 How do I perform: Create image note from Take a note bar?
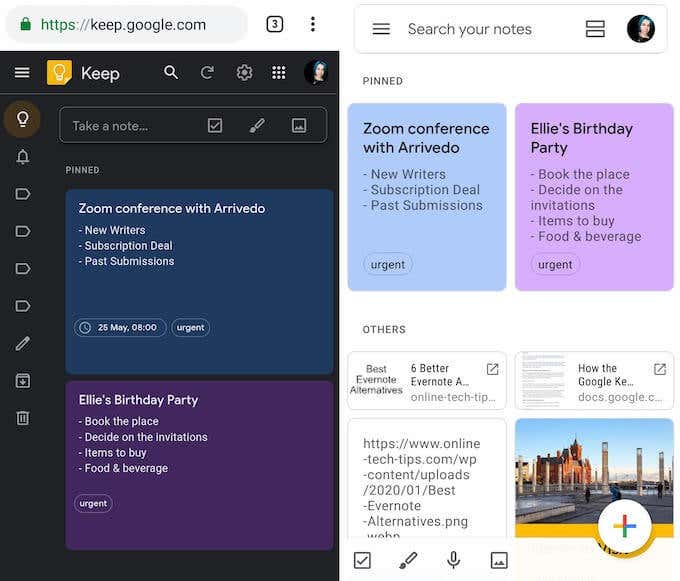point(299,126)
